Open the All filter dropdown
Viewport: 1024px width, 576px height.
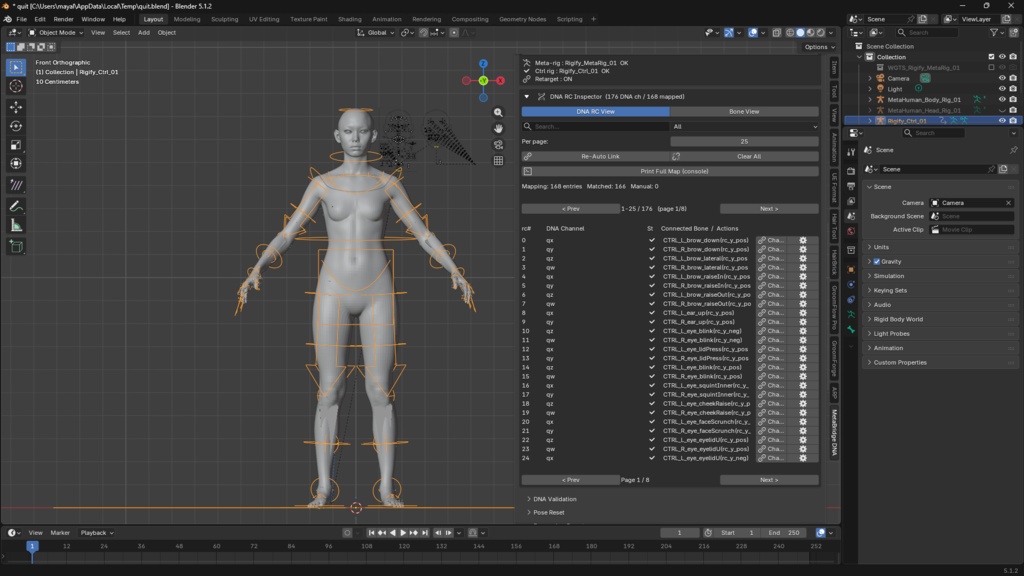coord(744,127)
